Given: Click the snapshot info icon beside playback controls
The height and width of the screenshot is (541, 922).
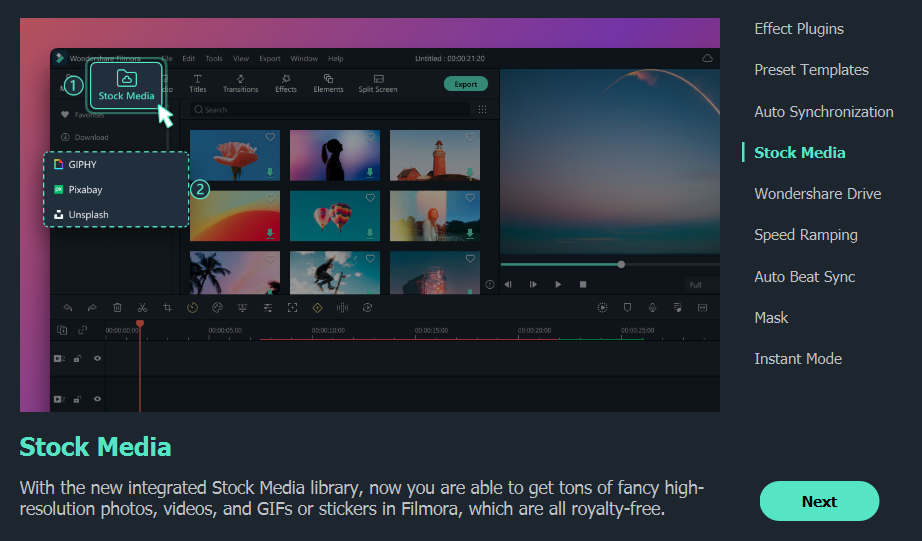Looking at the screenshot, I should point(490,285).
